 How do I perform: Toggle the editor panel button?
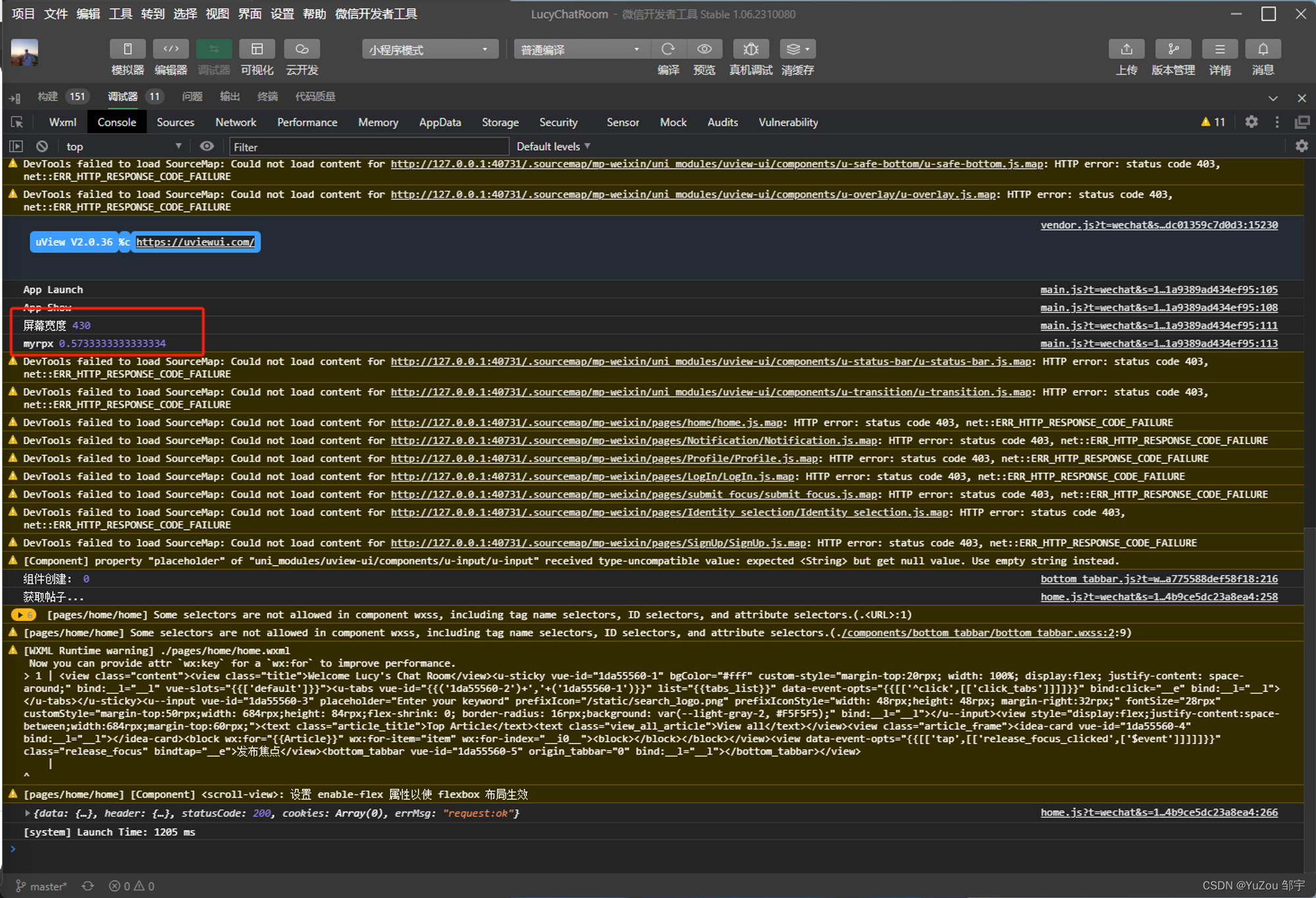click(x=170, y=49)
